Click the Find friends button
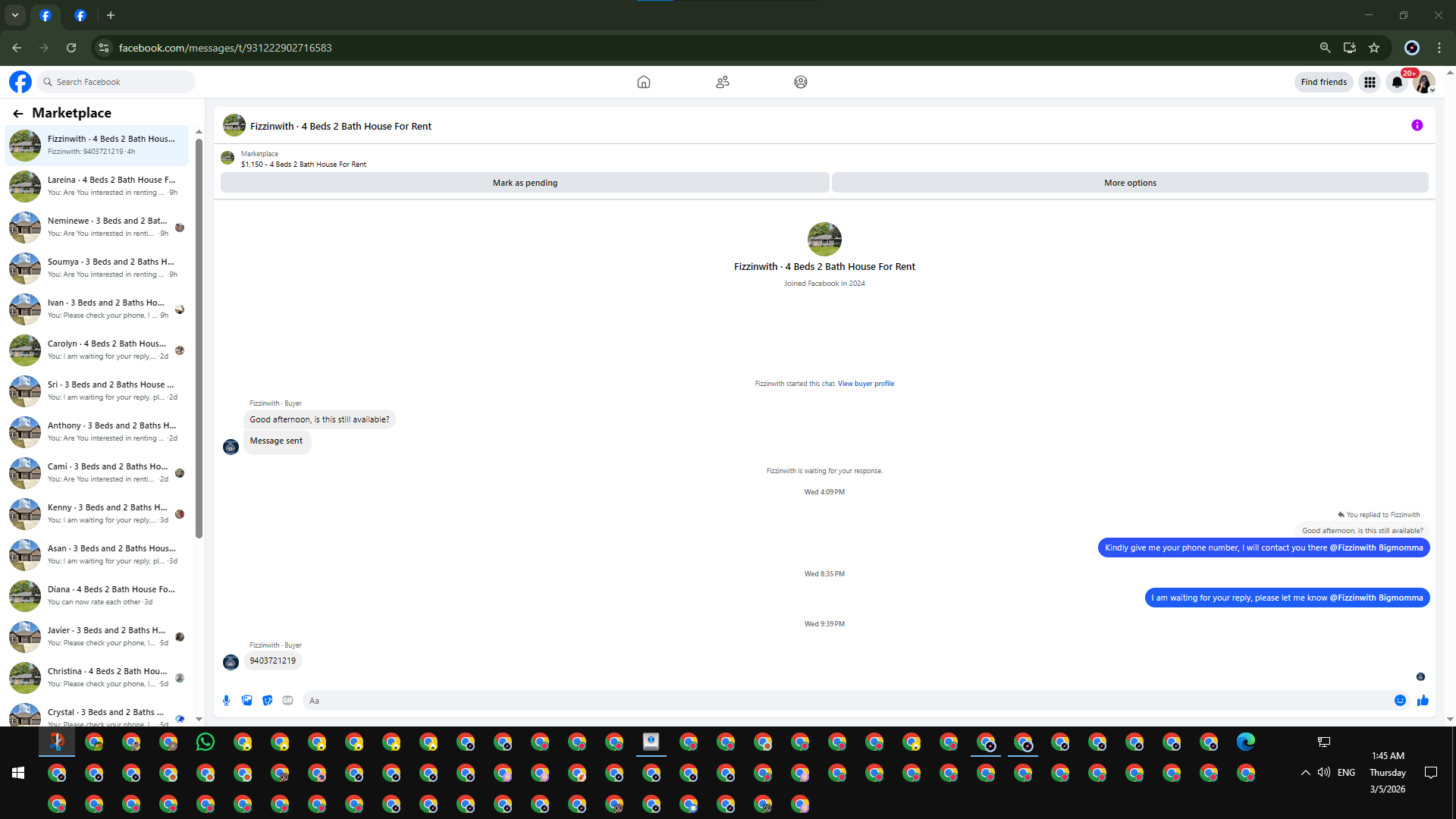1456x819 pixels. pos(1323,82)
